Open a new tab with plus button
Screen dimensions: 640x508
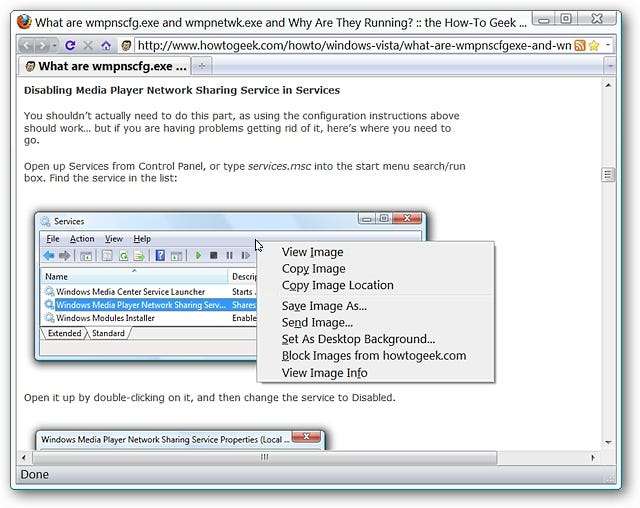click(x=201, y=66)
